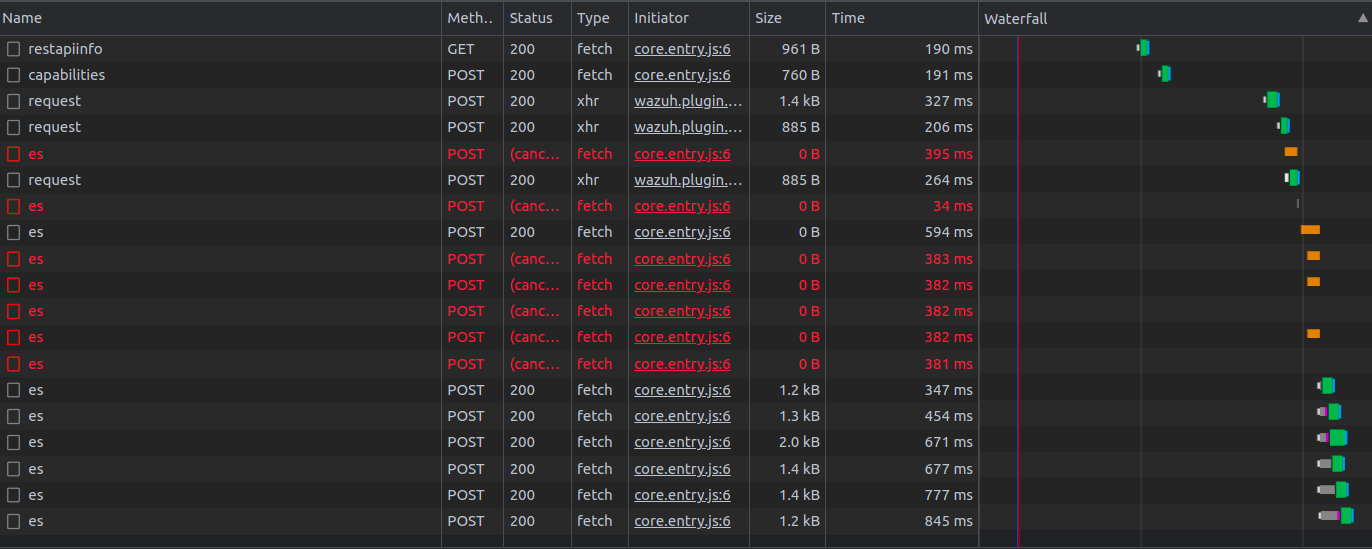Open red core.entry.js:6 link of the 395 ms row
1372x549 pixels.
point(682,154)
